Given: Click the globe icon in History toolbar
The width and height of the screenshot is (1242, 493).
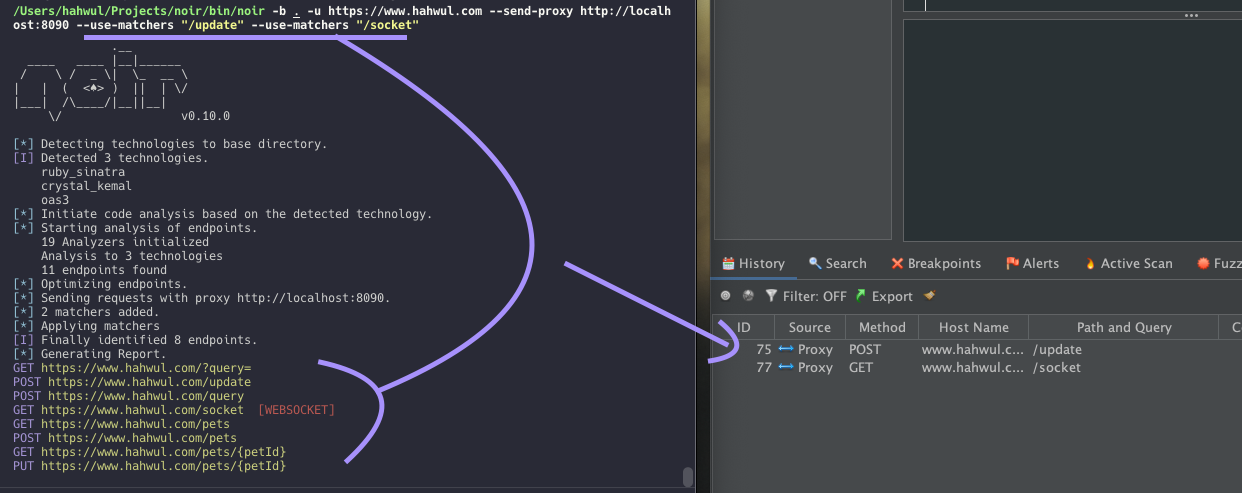Looking at the screenshot, I should point(748,296).
